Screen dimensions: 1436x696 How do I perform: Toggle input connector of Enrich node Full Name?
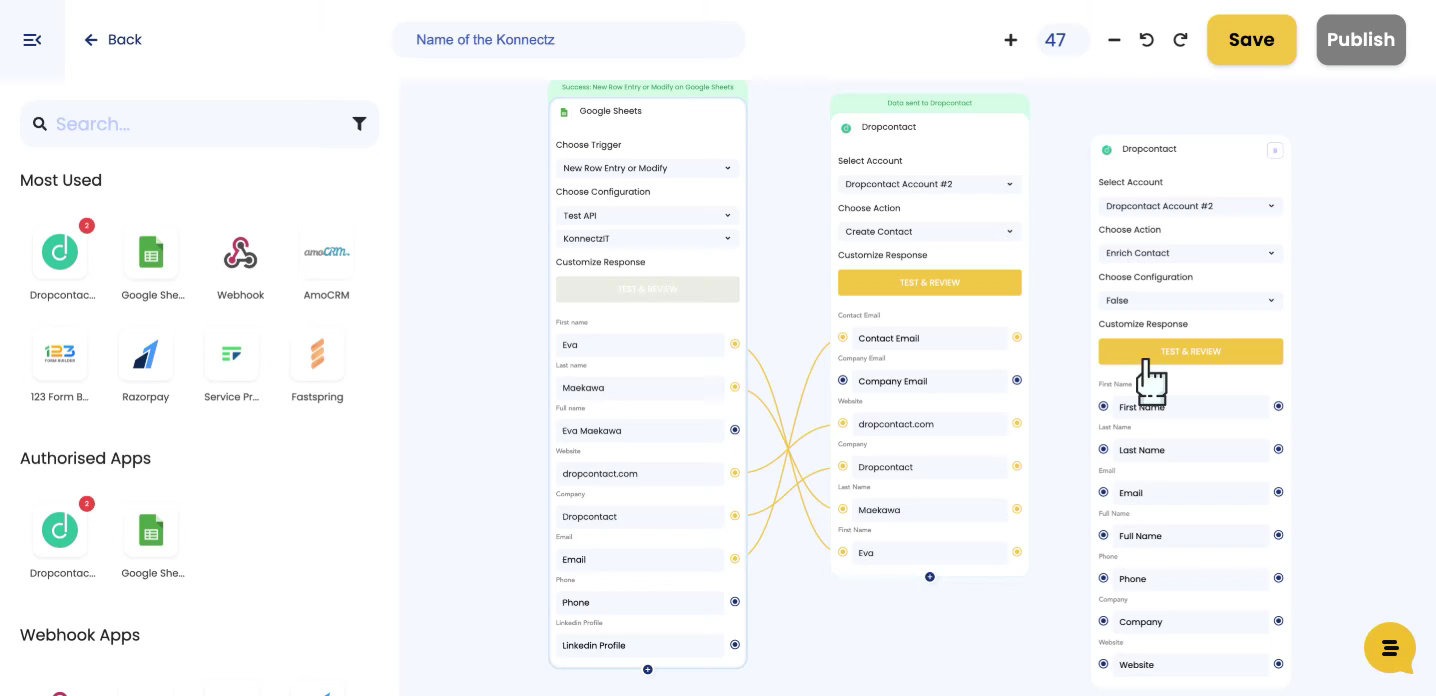[1103, 535]
